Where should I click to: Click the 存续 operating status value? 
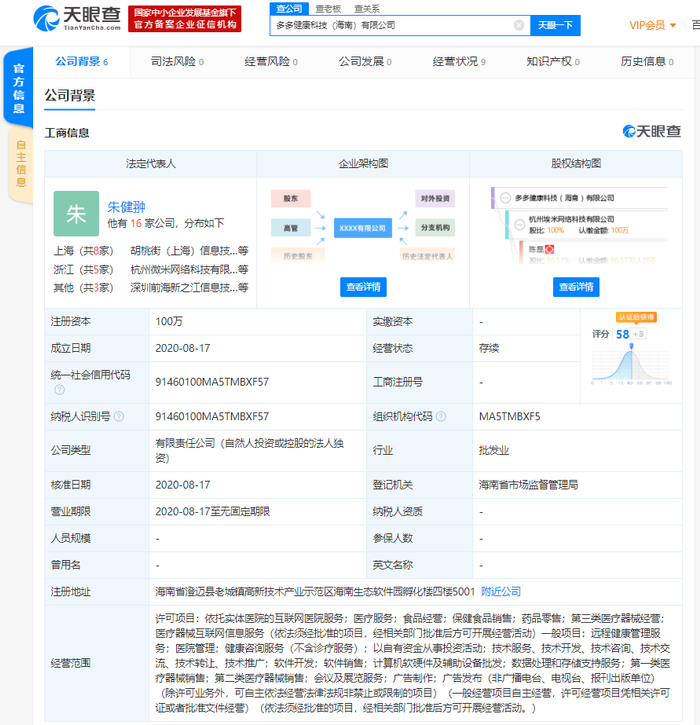click(489, 348)
